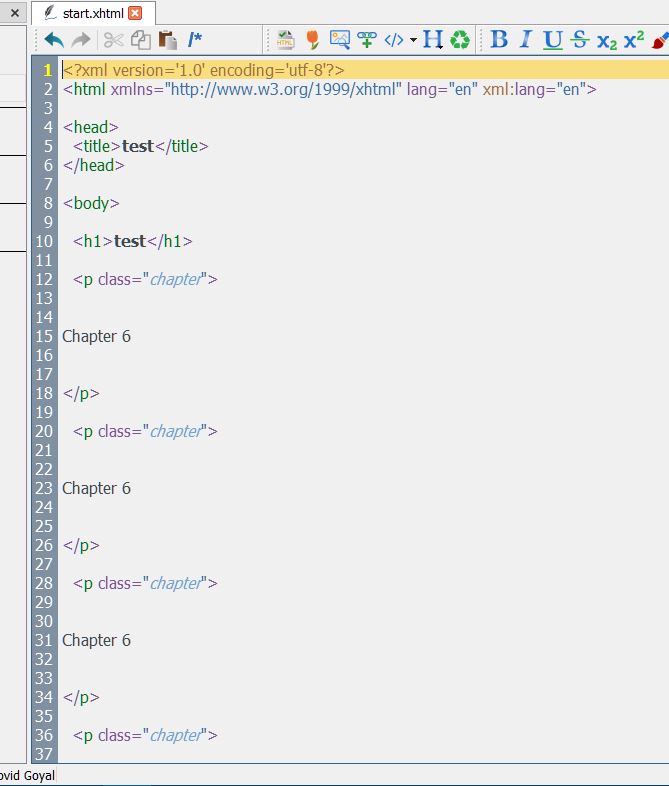Run Fix HTML on current file
This screenshot has width=669, height=786.
[x=285, y=40]
